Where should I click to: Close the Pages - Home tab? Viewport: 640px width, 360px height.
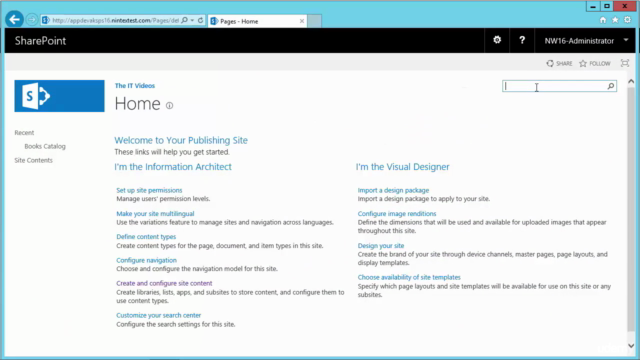[x=302, y=21]
